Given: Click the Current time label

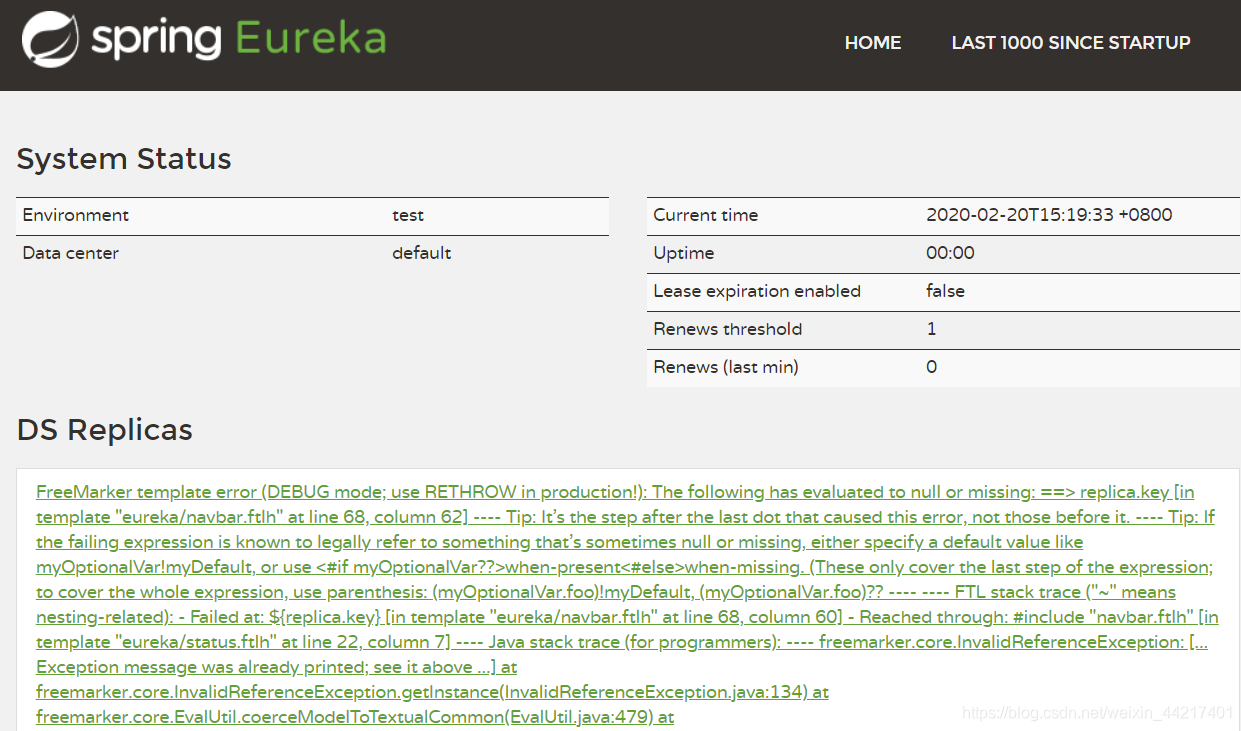Looking at the screenshot, I should tap(706, 215).
